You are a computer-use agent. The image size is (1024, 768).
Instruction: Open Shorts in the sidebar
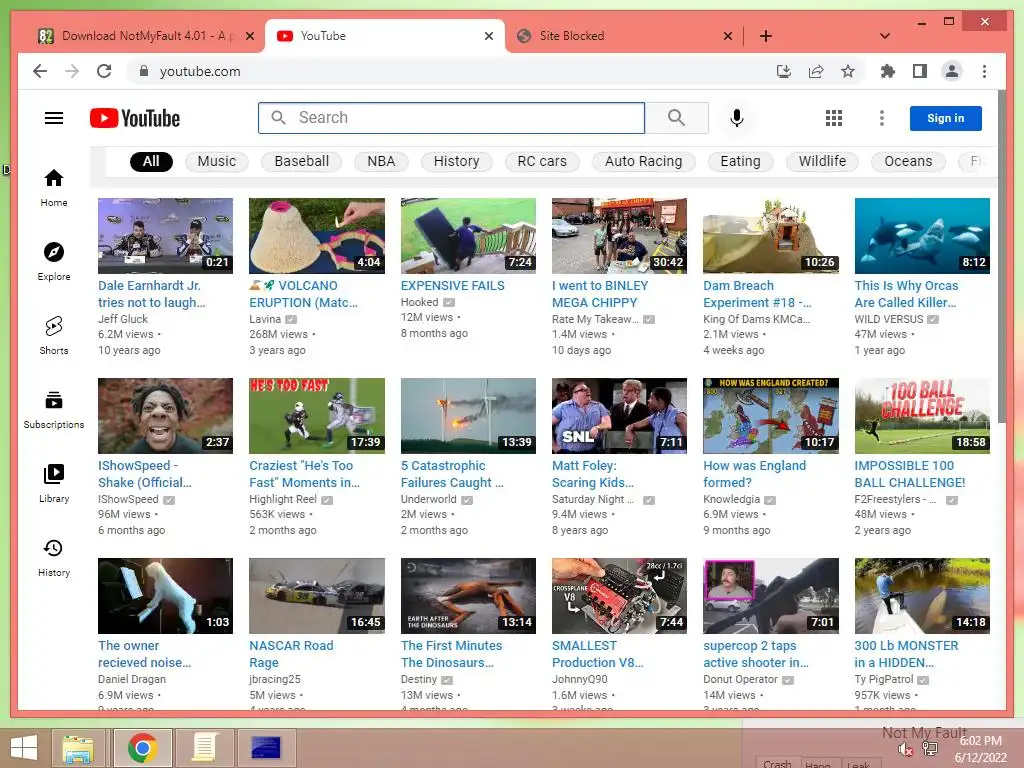click(54, 336)
